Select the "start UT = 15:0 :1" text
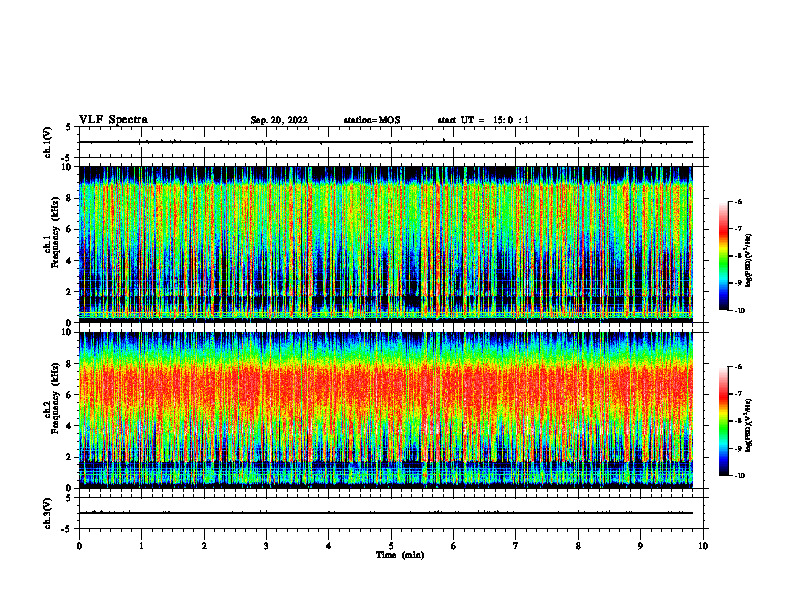 coord(483,120)
